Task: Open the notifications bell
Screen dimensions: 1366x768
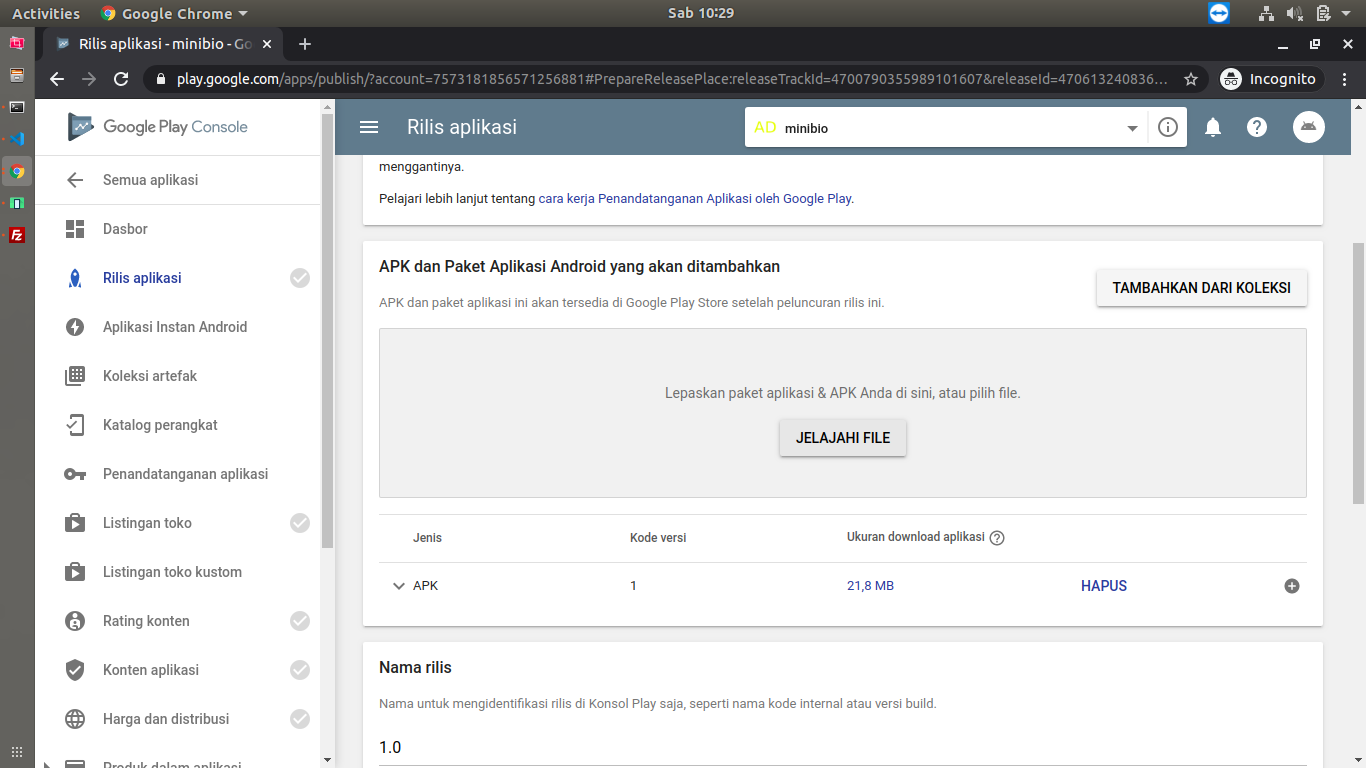Action: click(x=1213, y=127)
